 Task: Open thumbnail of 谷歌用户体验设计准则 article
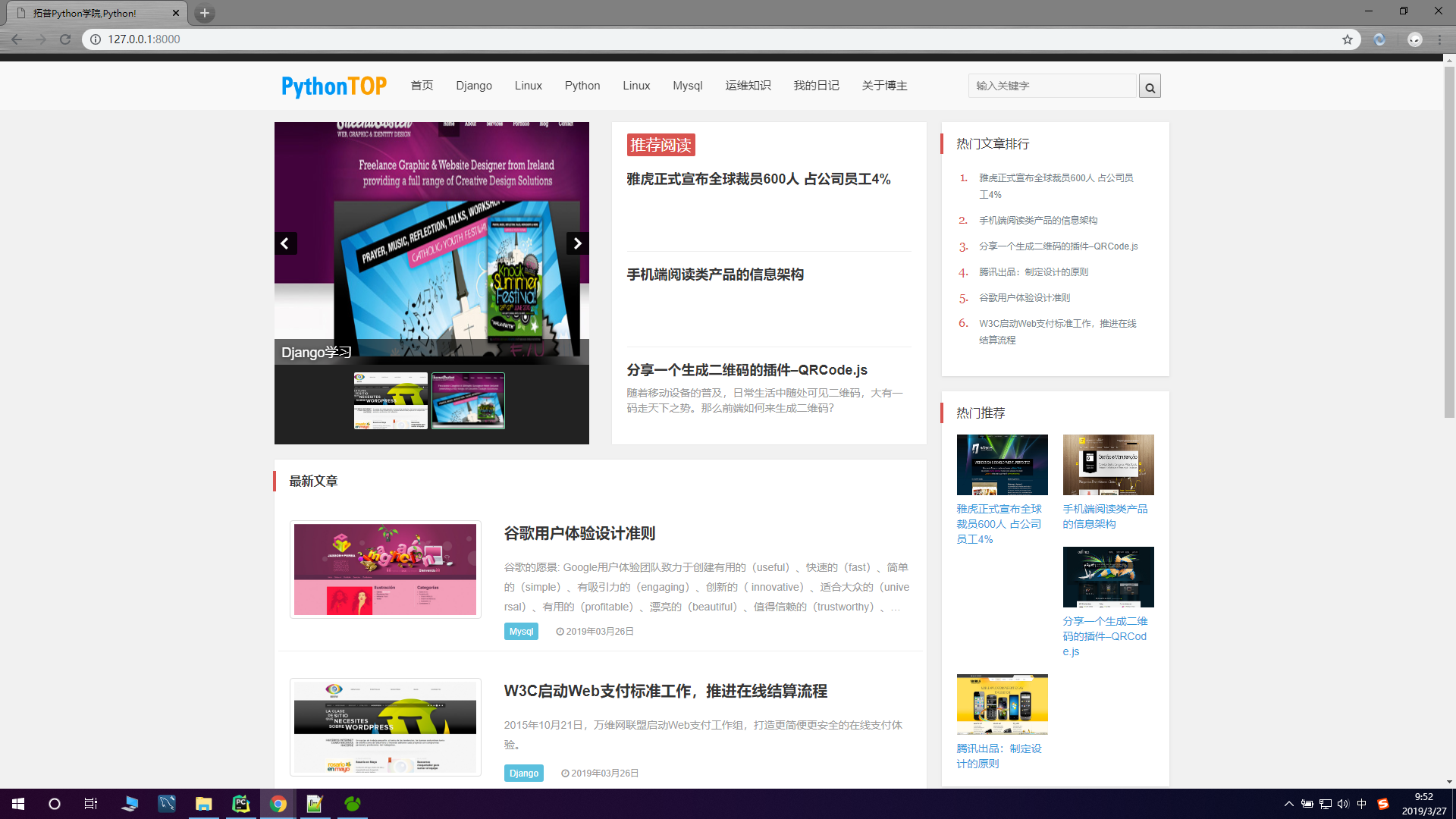[x=385, y=570]
